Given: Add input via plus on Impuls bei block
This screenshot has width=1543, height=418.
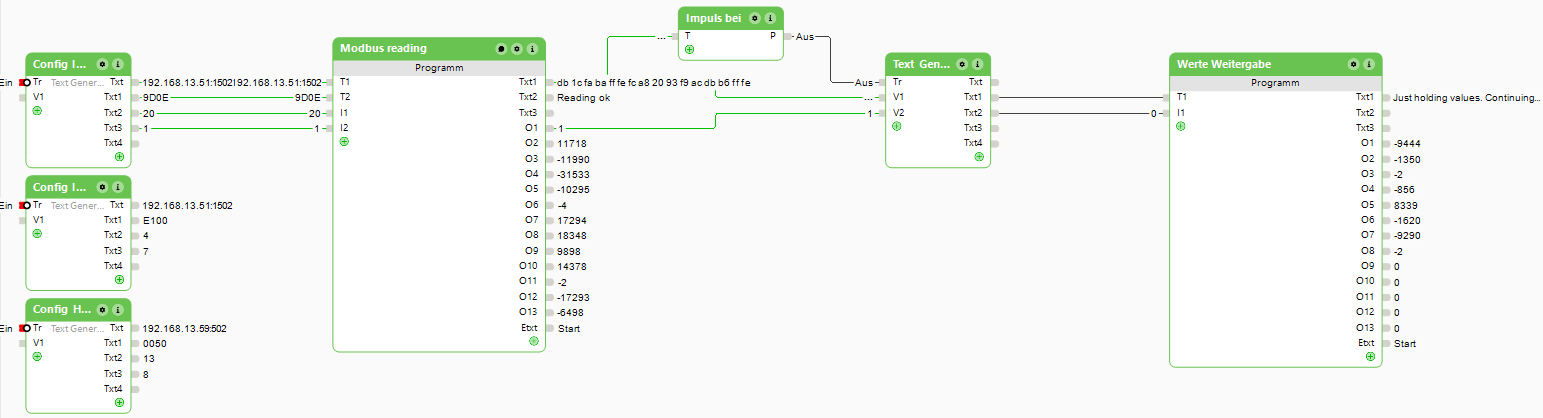Looking at the screenshot, I should click(689, 49).
